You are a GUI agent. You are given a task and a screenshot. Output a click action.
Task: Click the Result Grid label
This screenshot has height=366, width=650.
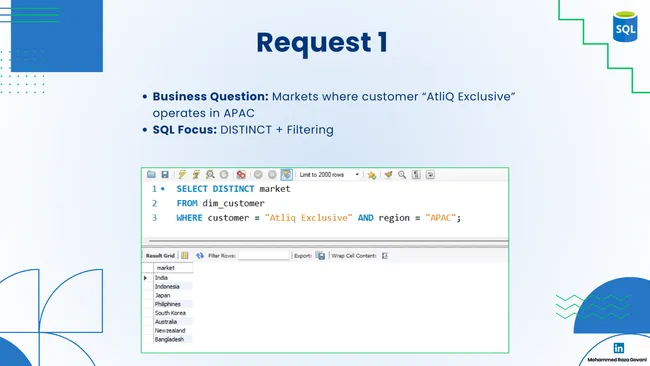(160, 256)
